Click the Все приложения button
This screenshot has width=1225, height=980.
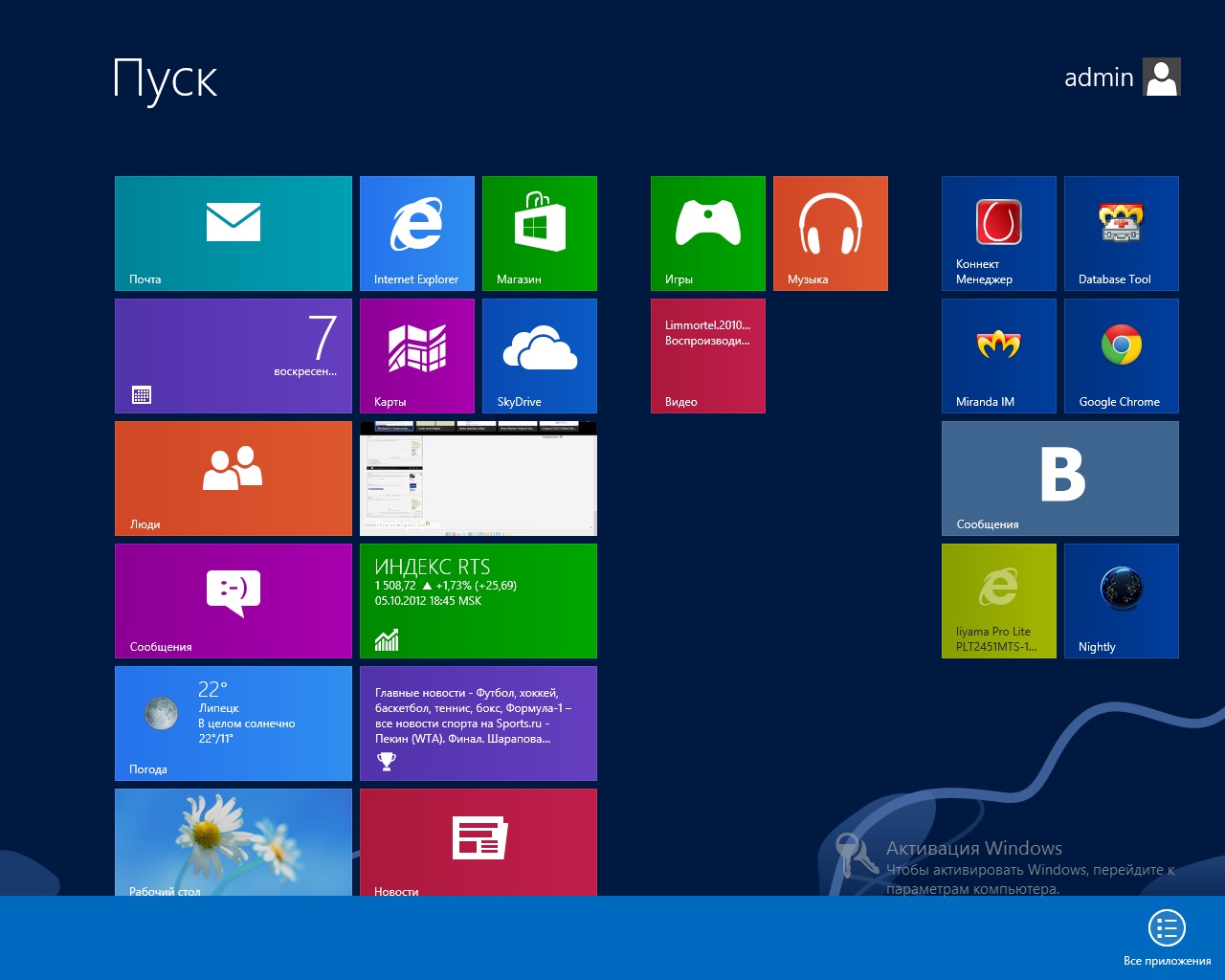click(x=1167, y=936)
